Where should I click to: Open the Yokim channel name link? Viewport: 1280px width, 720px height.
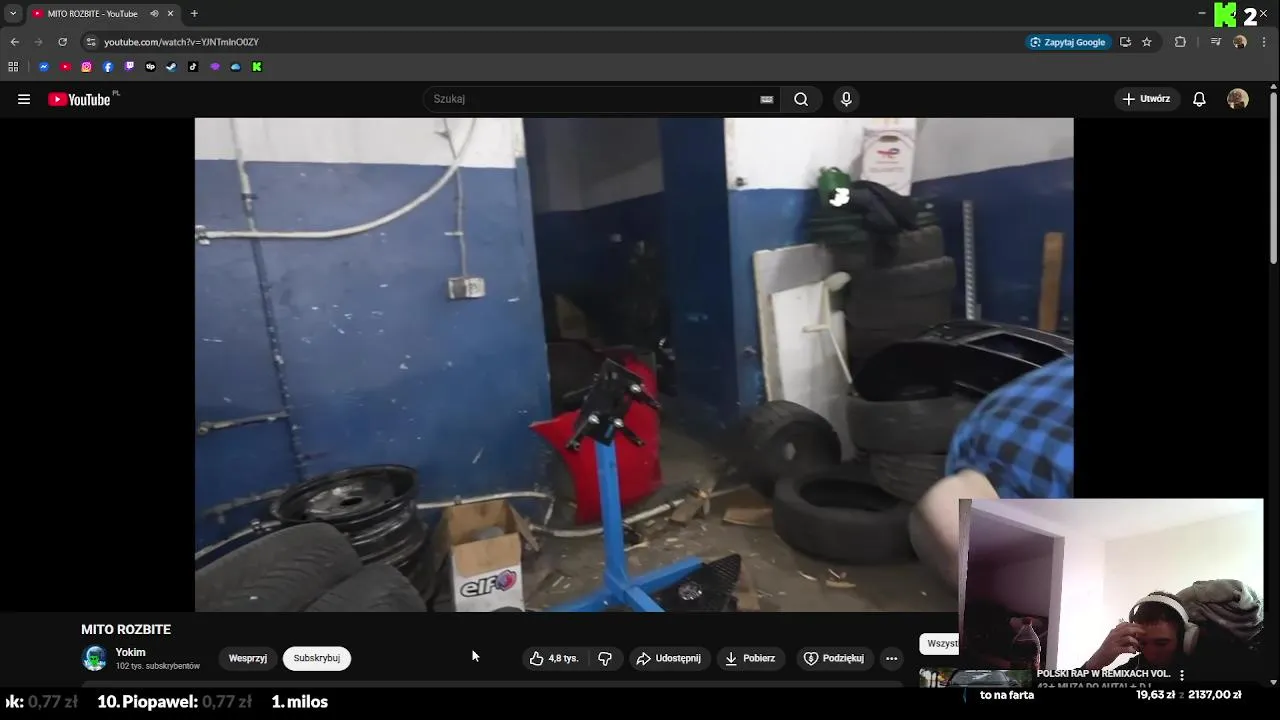pos(130,652)
